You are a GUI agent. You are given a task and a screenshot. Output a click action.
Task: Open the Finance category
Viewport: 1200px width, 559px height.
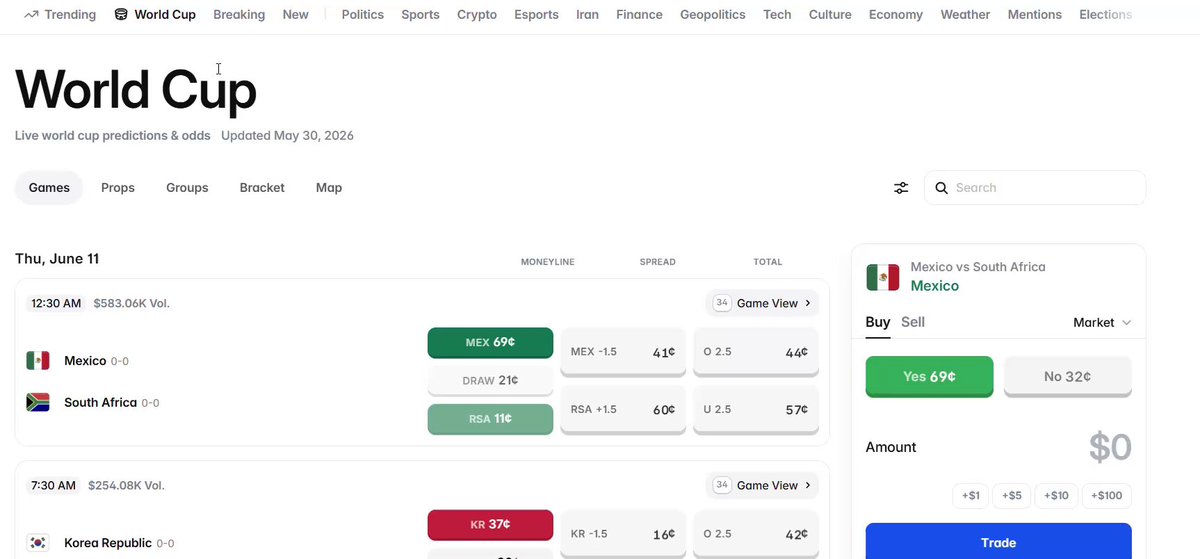(639, 14)
